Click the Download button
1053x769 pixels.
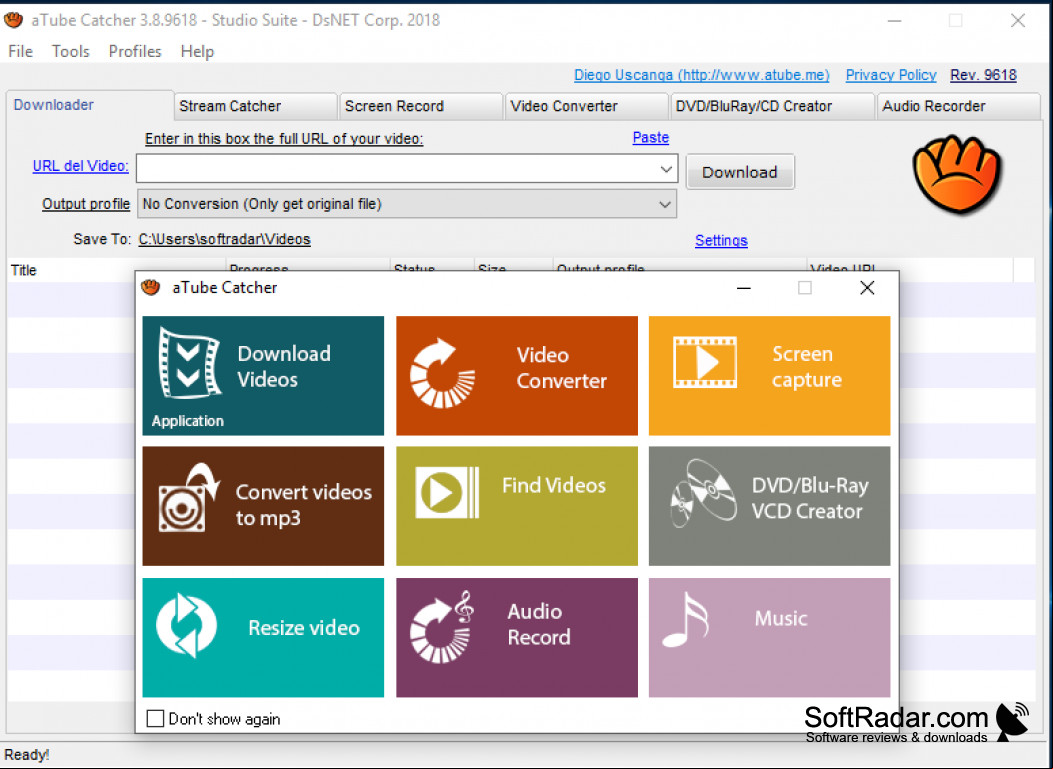tap(740, 172)
